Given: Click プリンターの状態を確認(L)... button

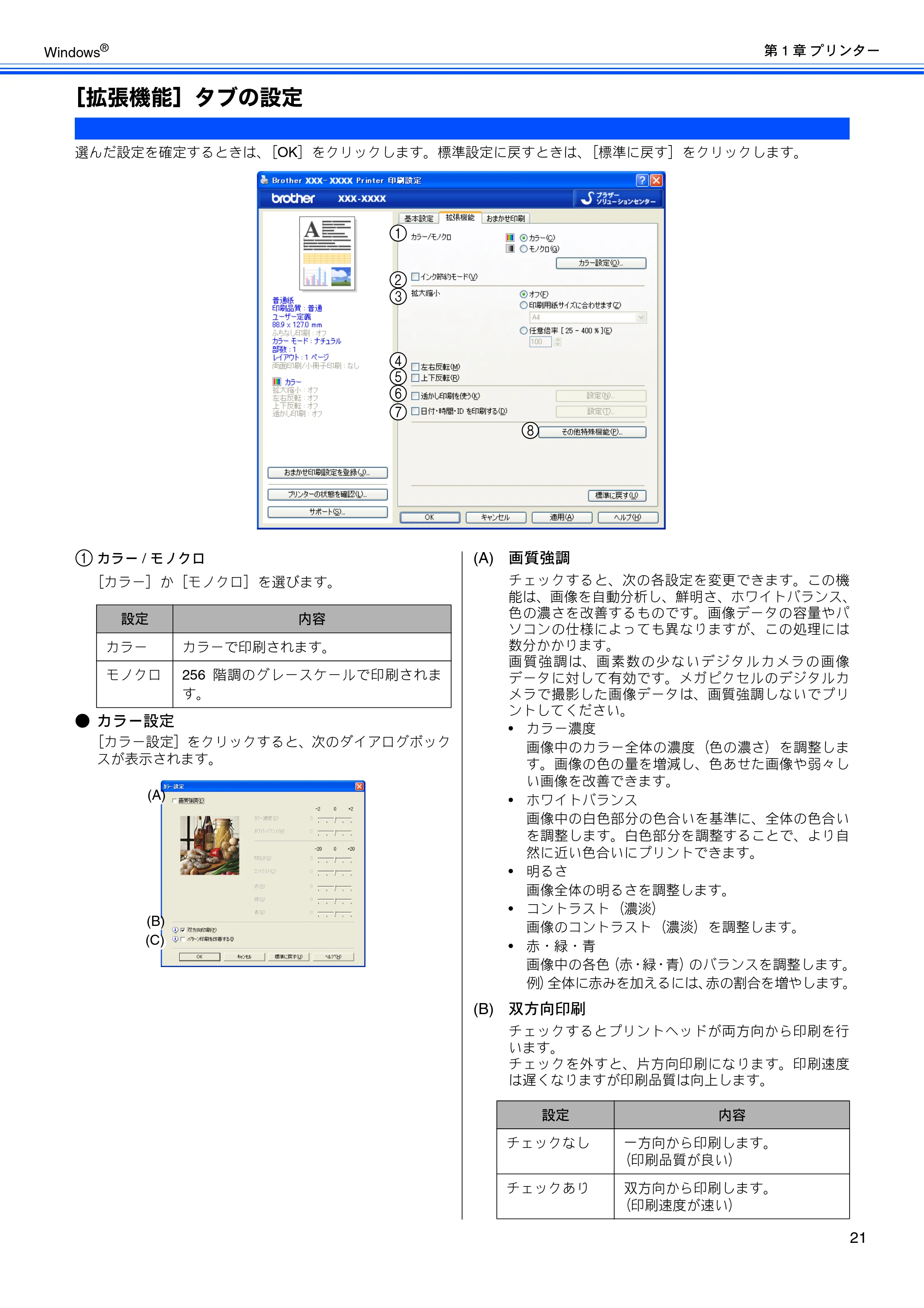Looking at the screenshot, I should tap(328, 494).
